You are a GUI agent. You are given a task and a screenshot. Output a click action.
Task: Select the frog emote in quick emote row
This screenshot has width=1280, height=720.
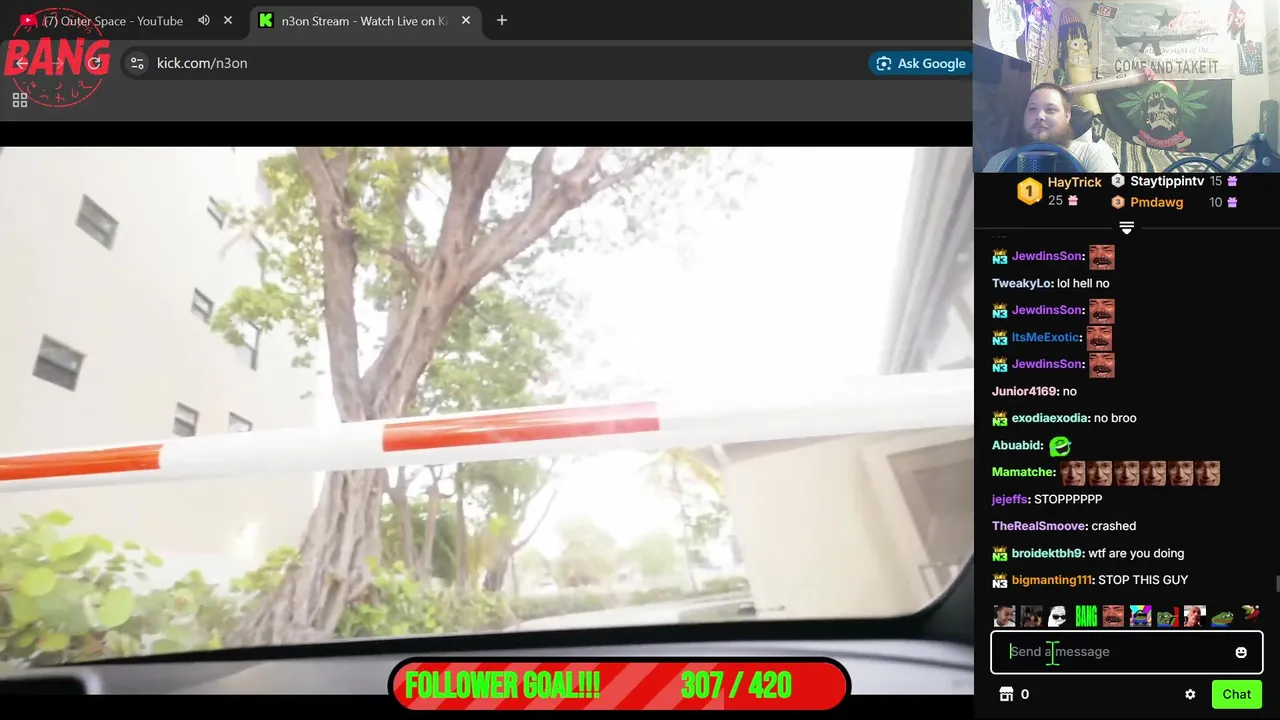pyautogui.click(x=1222, y=616)
